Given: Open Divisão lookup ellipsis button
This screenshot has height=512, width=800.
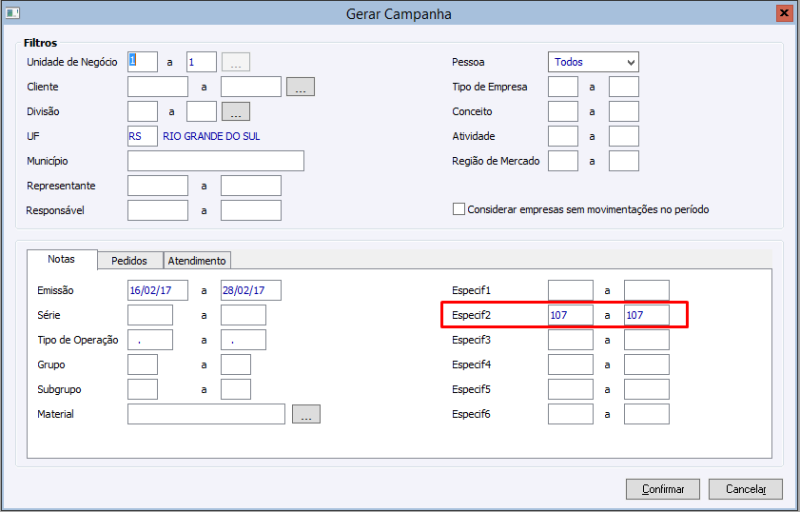Looking at the screenshot, I should point(236,112).
